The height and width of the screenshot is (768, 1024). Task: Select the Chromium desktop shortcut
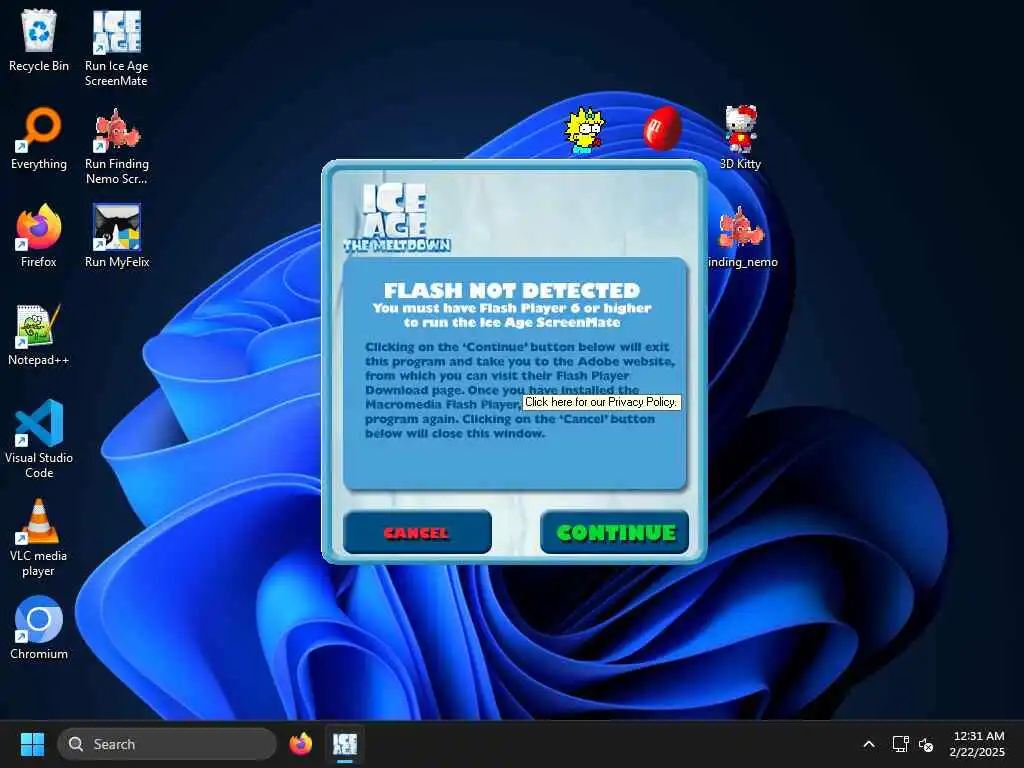tap(39, 628)
